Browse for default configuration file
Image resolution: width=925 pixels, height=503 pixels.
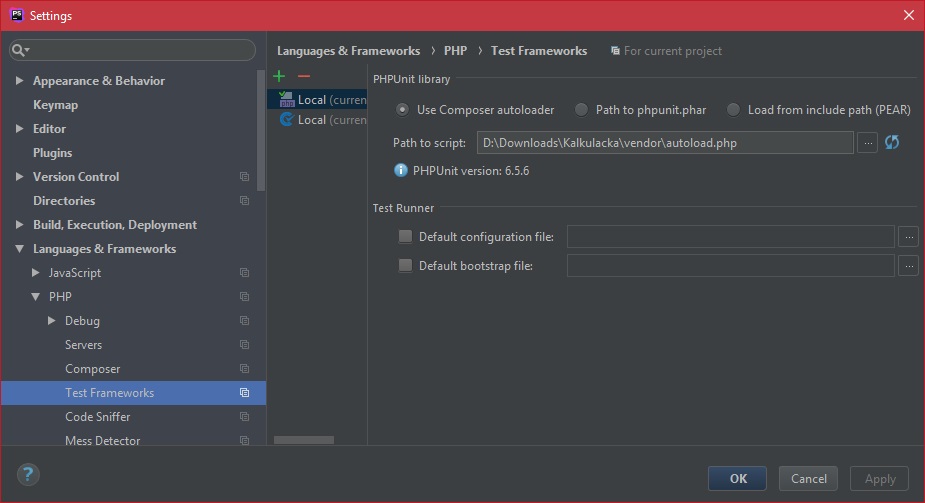[x=909, y=236]
